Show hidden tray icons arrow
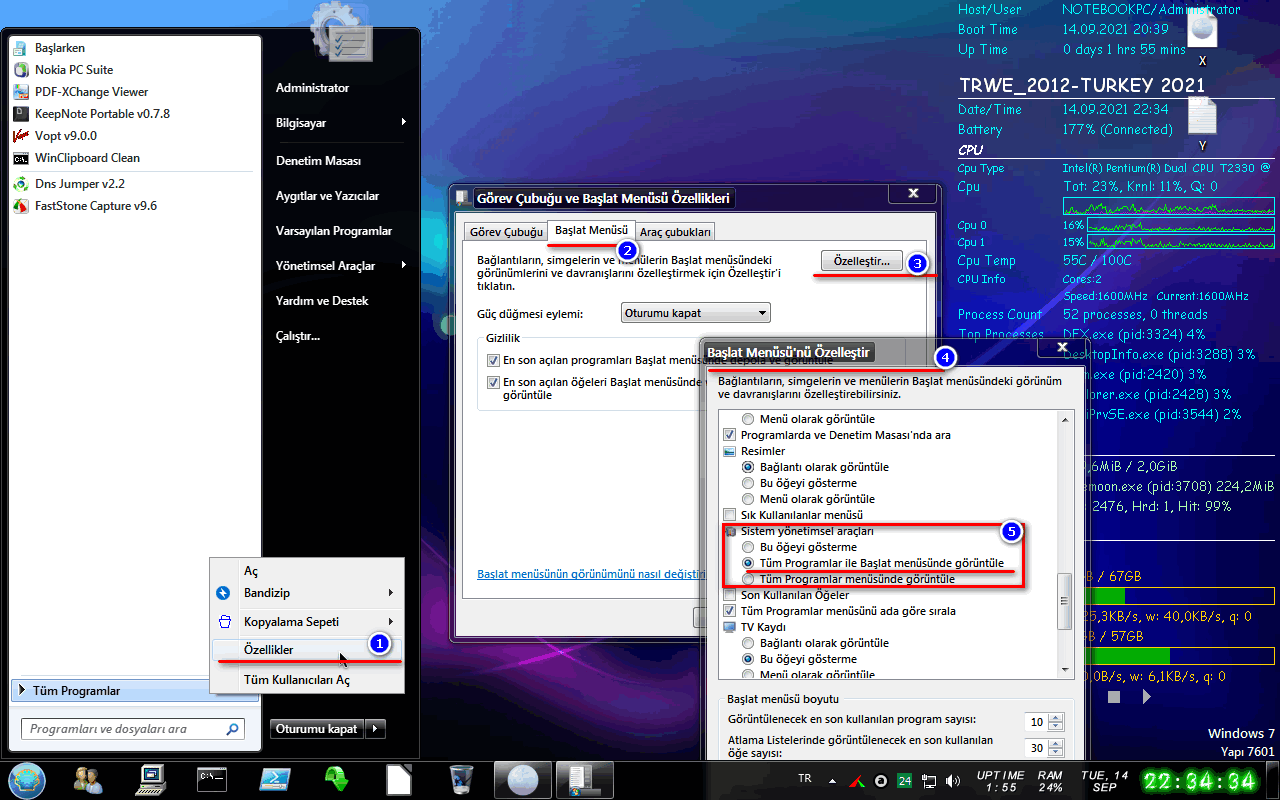This screenshot has height=800, width=1280. 833,780
